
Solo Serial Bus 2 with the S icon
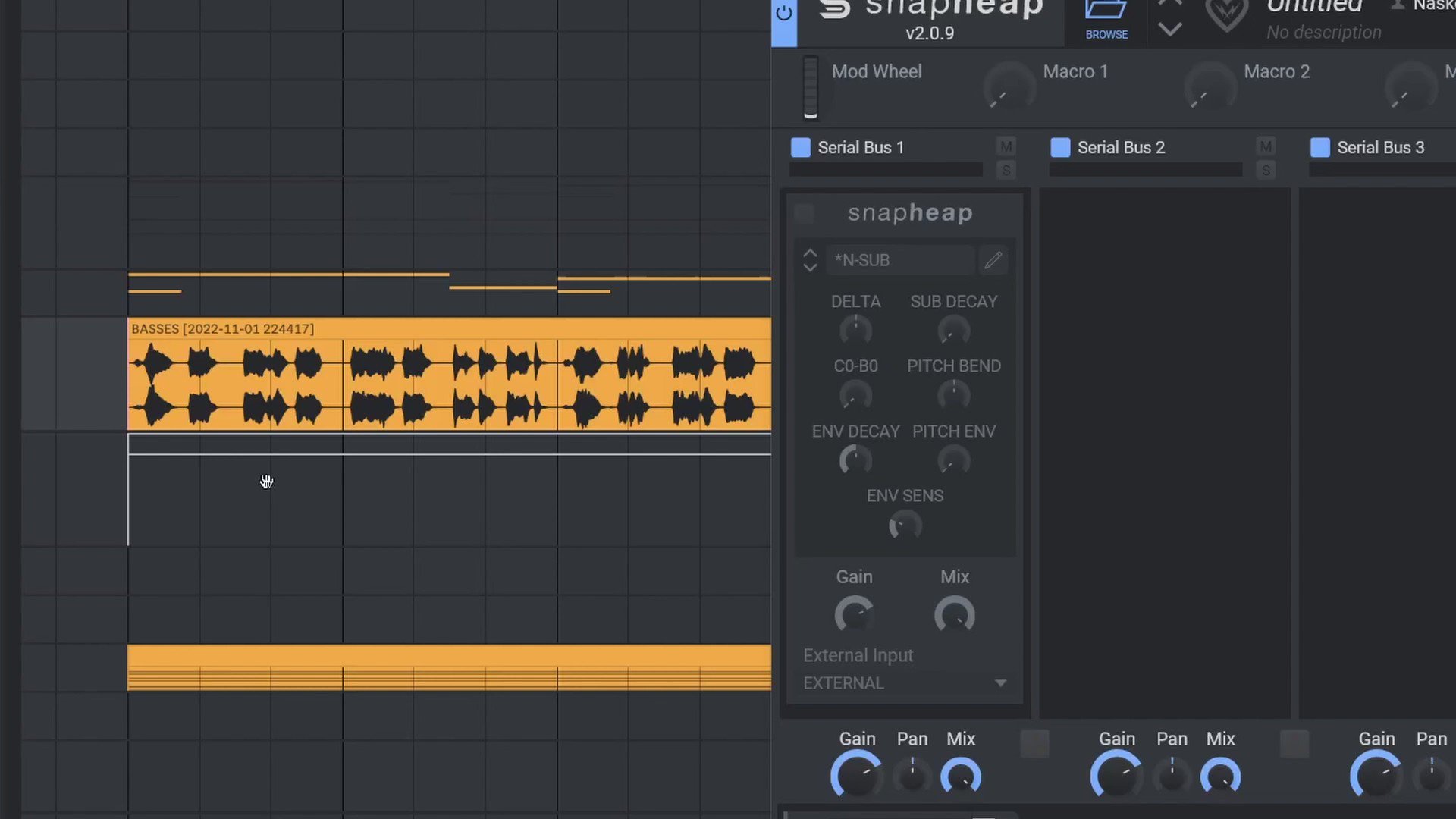1266,171
